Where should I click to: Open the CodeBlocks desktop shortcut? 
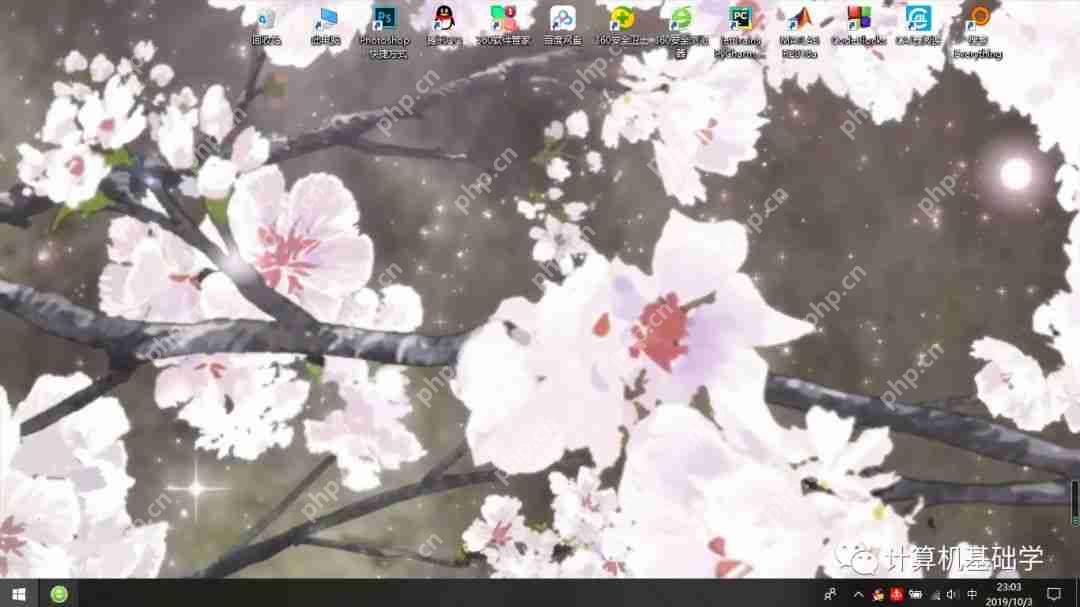coord(858,22)
